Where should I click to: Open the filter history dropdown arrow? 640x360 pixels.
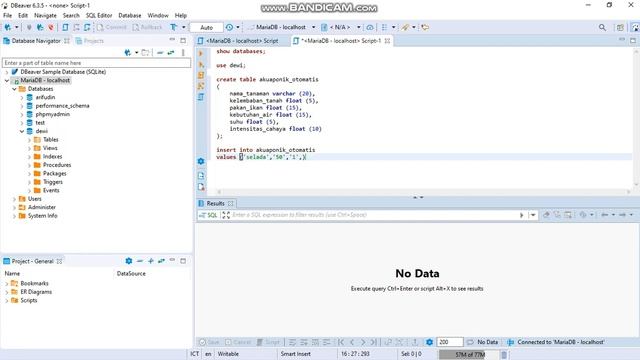(x=533, y=215)
